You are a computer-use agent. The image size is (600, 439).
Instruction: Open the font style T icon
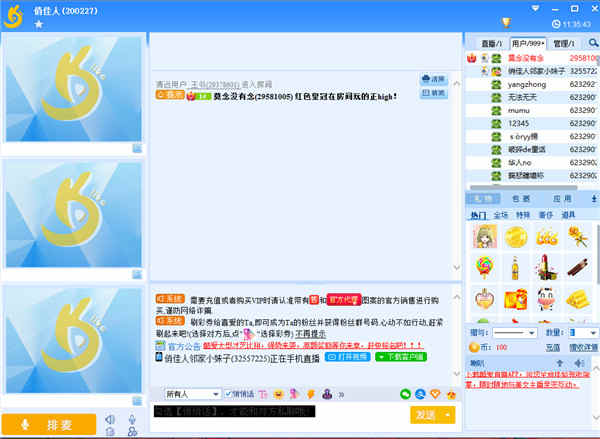coord(263,394)
